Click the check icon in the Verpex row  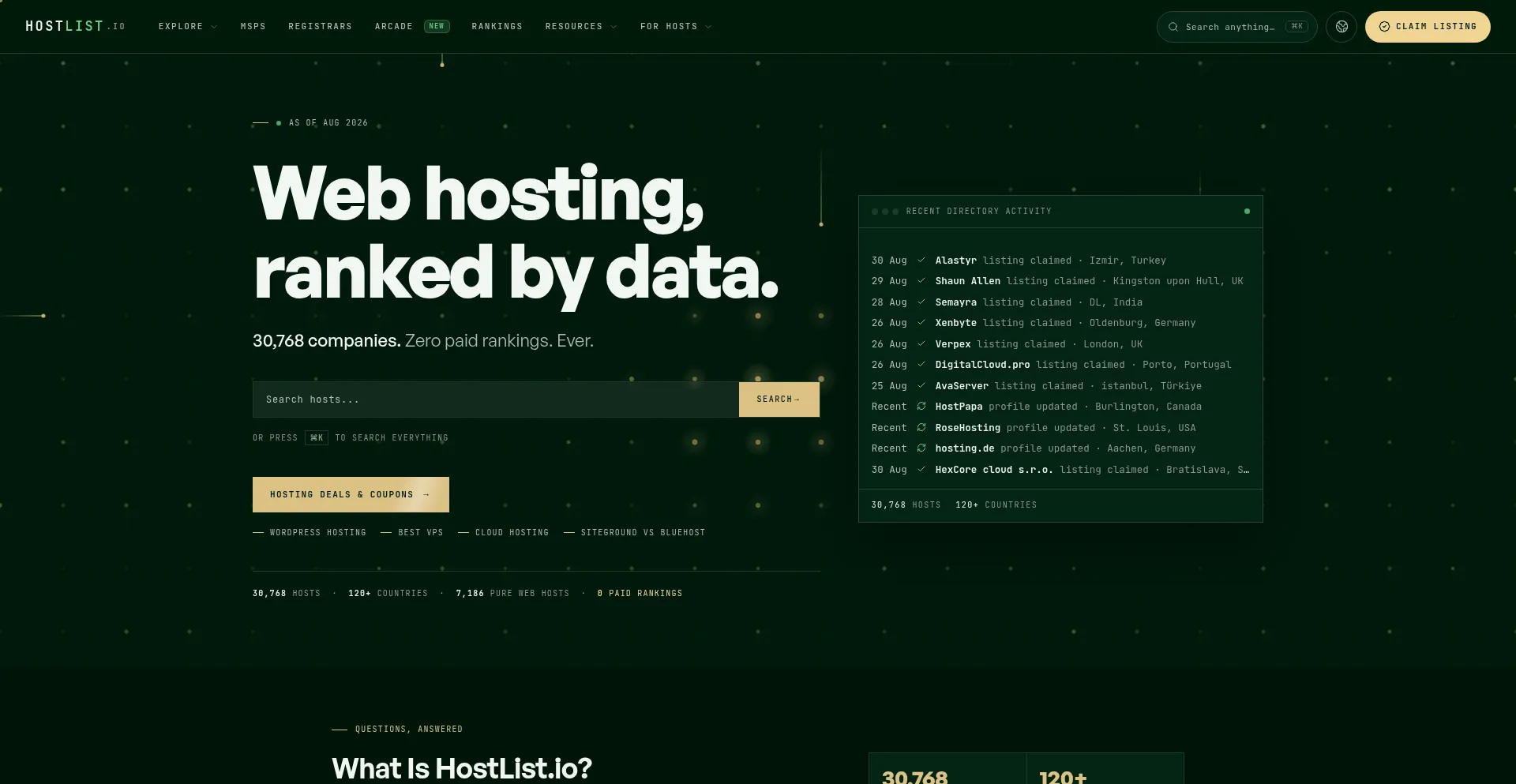pyautogui.click(x=921, y=343)
